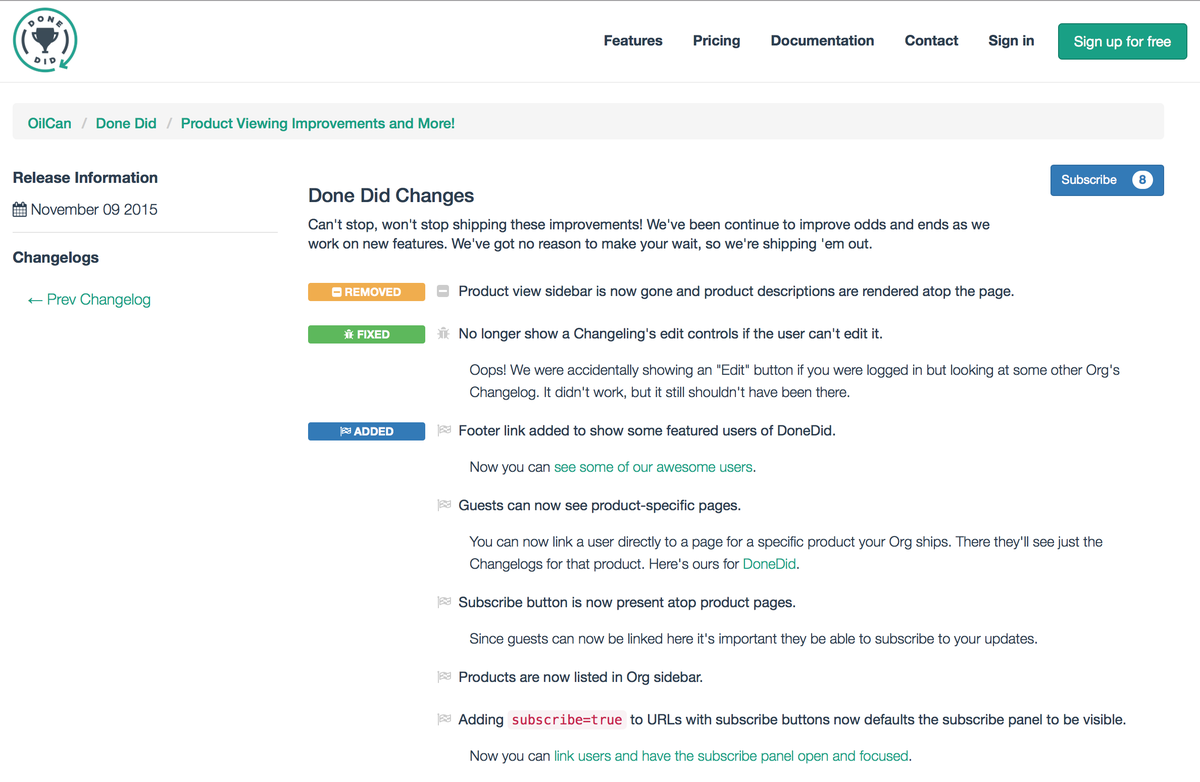
Task: Open the Prev Changelog link
Action: [x=89, y=300]
